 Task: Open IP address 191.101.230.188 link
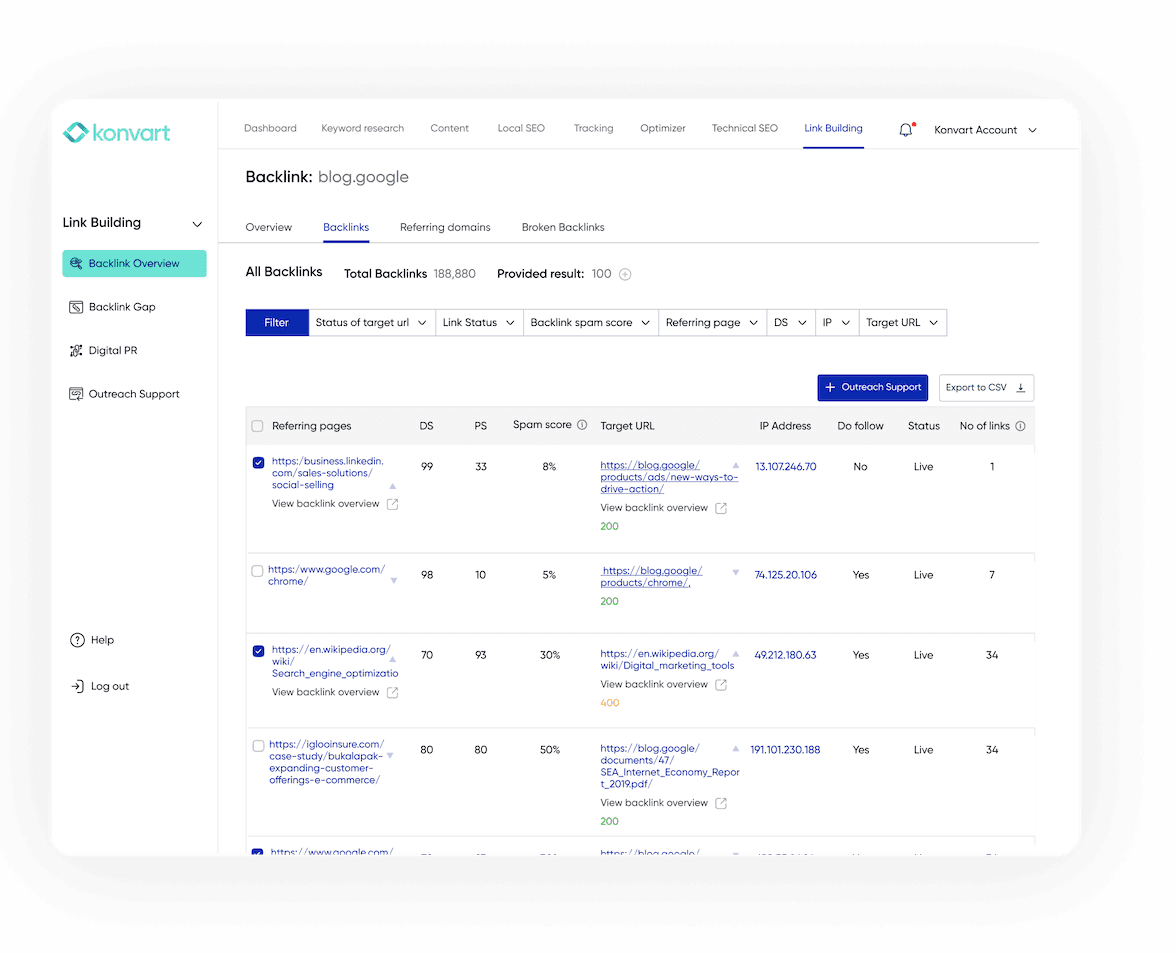click(785, 750)
